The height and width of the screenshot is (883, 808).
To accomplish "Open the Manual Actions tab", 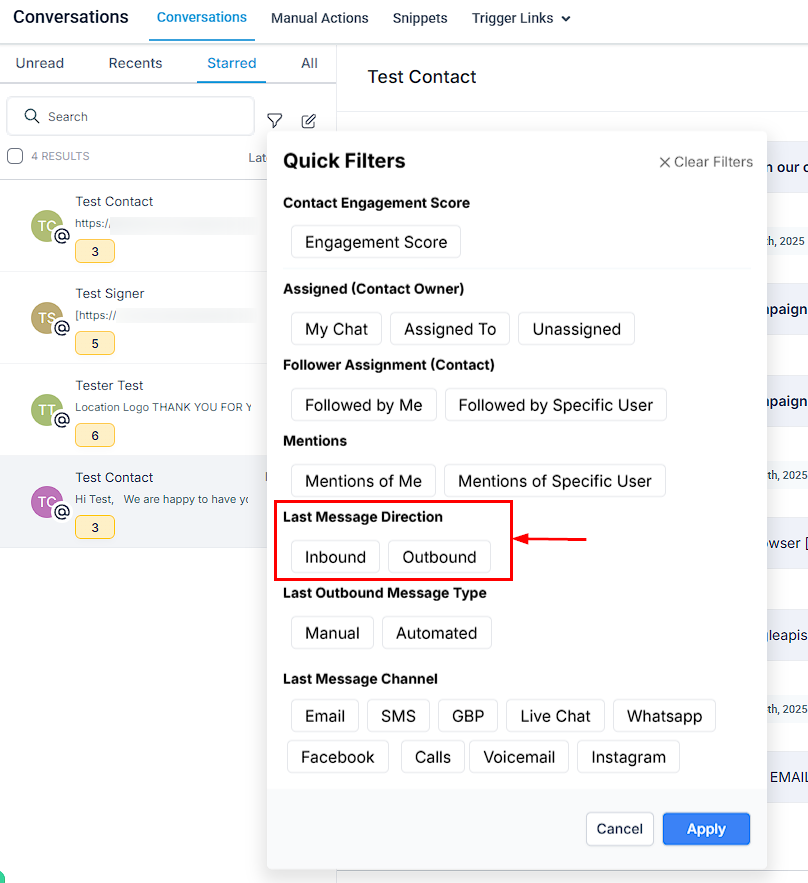I will click(319, 19).
